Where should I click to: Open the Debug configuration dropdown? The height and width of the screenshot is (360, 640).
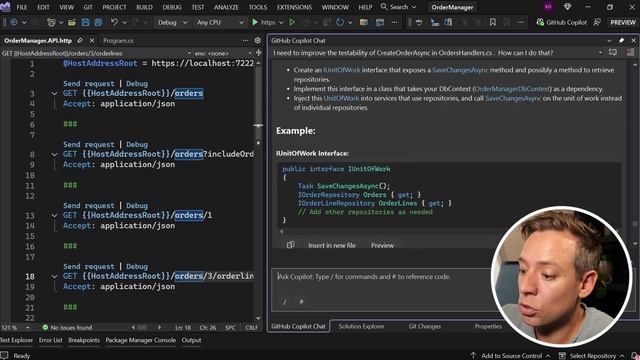click(x=172, y=22)
